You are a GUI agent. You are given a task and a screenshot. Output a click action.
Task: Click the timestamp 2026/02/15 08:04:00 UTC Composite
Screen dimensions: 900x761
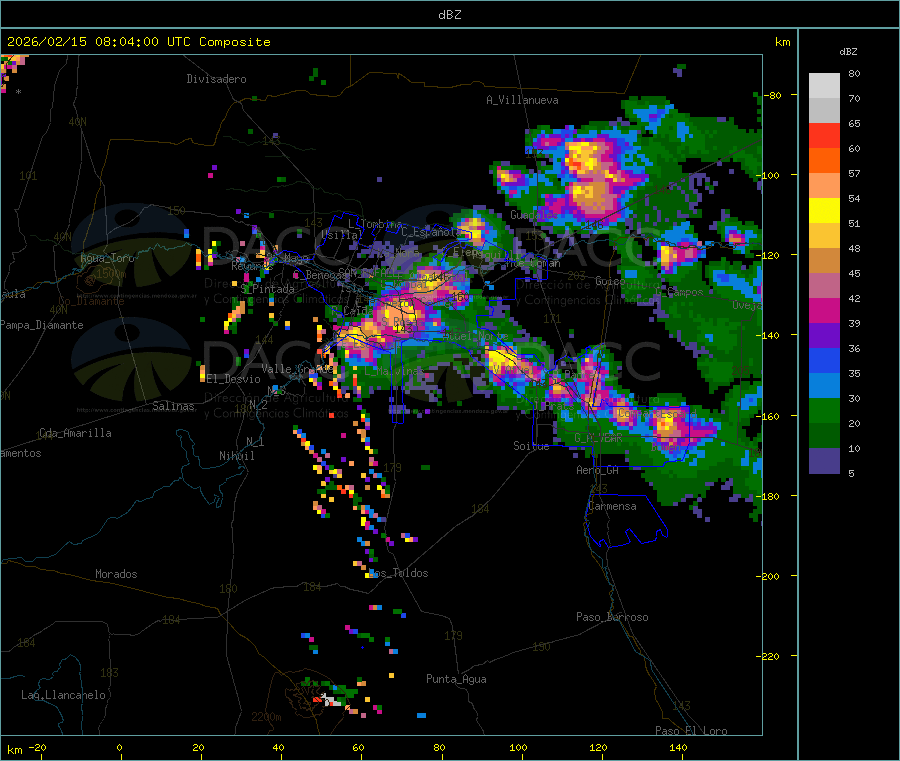[x=138, y=42]
